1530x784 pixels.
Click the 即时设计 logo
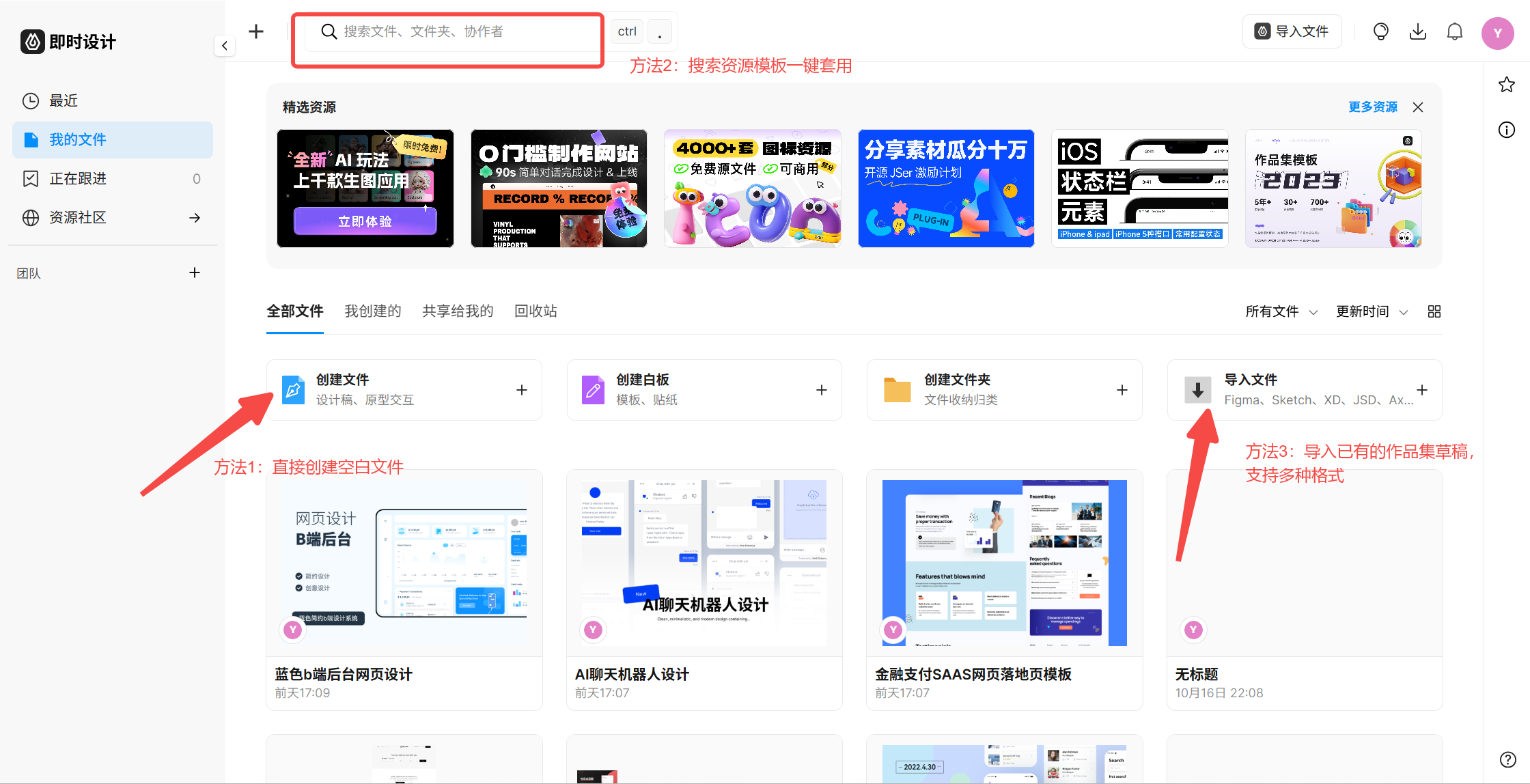pyautogui.click(x=68, y=42)
